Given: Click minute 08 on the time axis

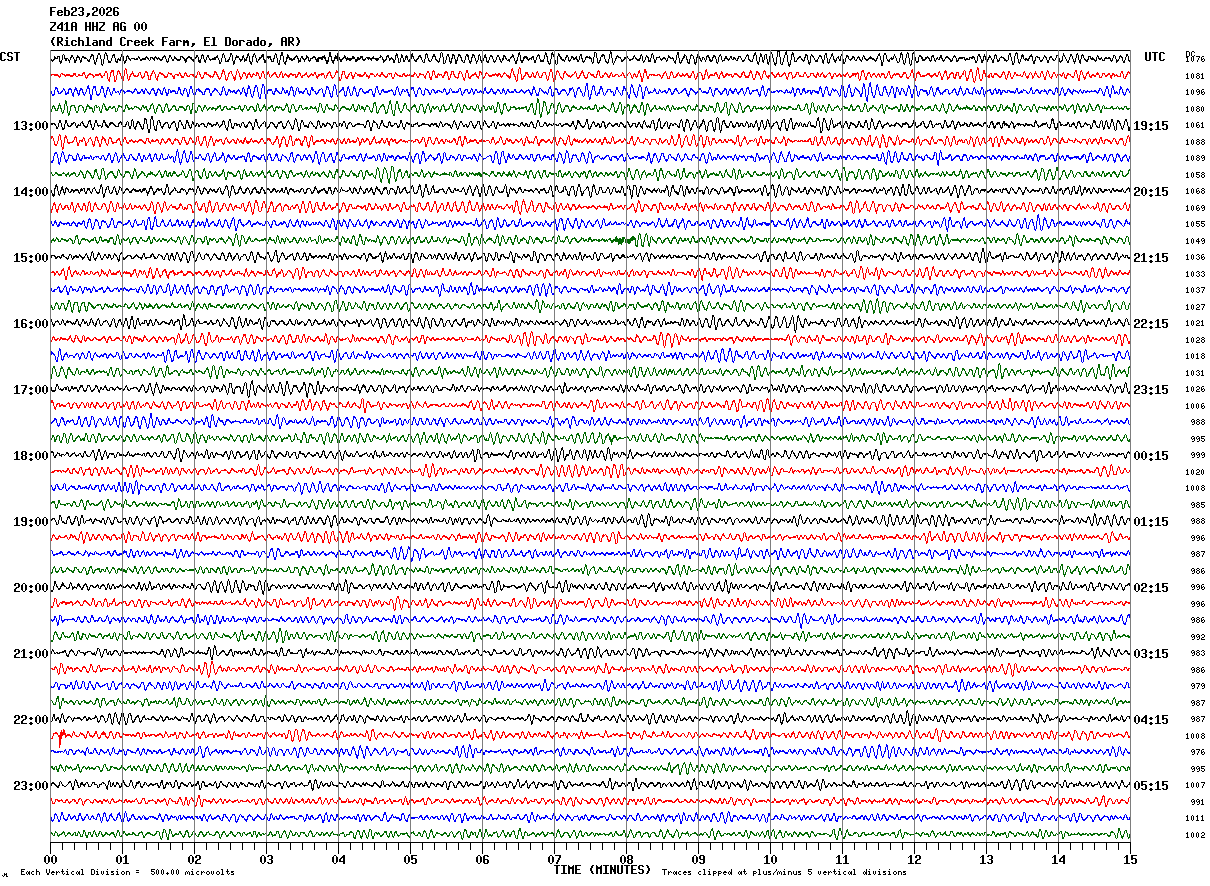Looking at the screenshot, I should pos(626,859).
